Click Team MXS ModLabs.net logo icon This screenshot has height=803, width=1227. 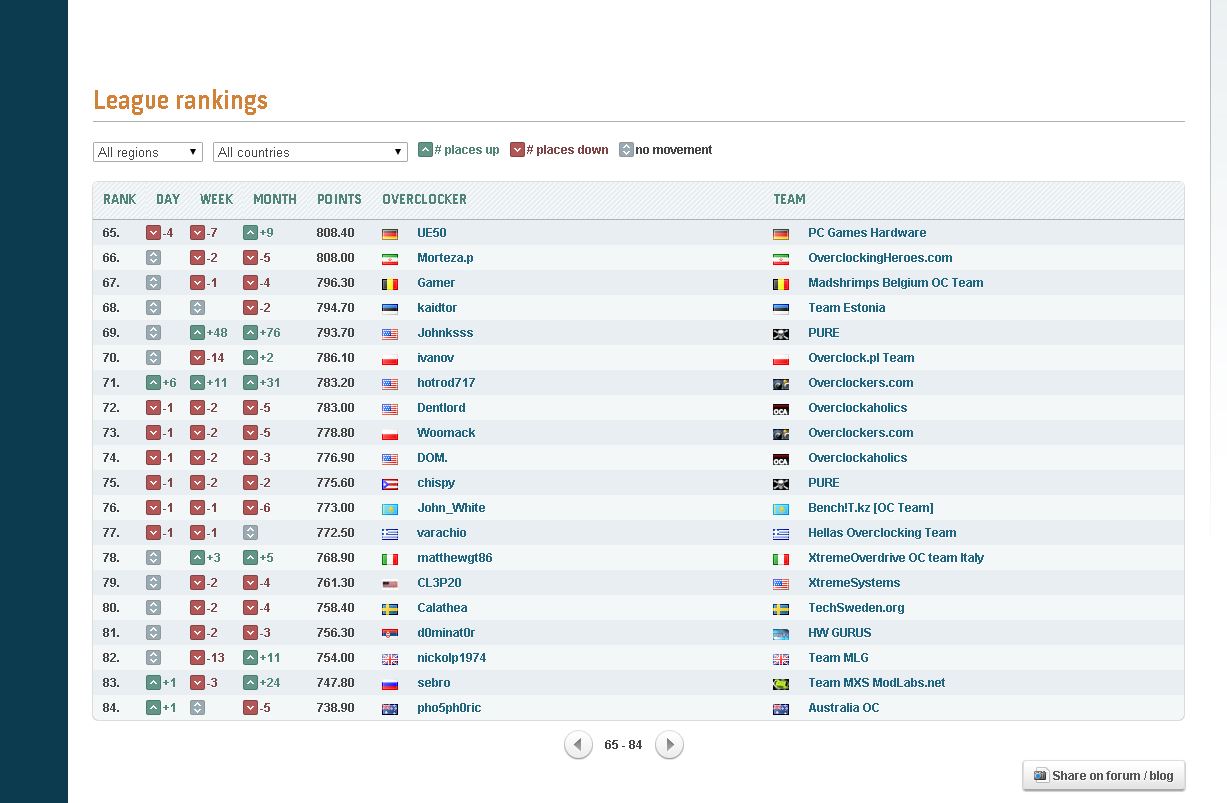tap(781, 683)
